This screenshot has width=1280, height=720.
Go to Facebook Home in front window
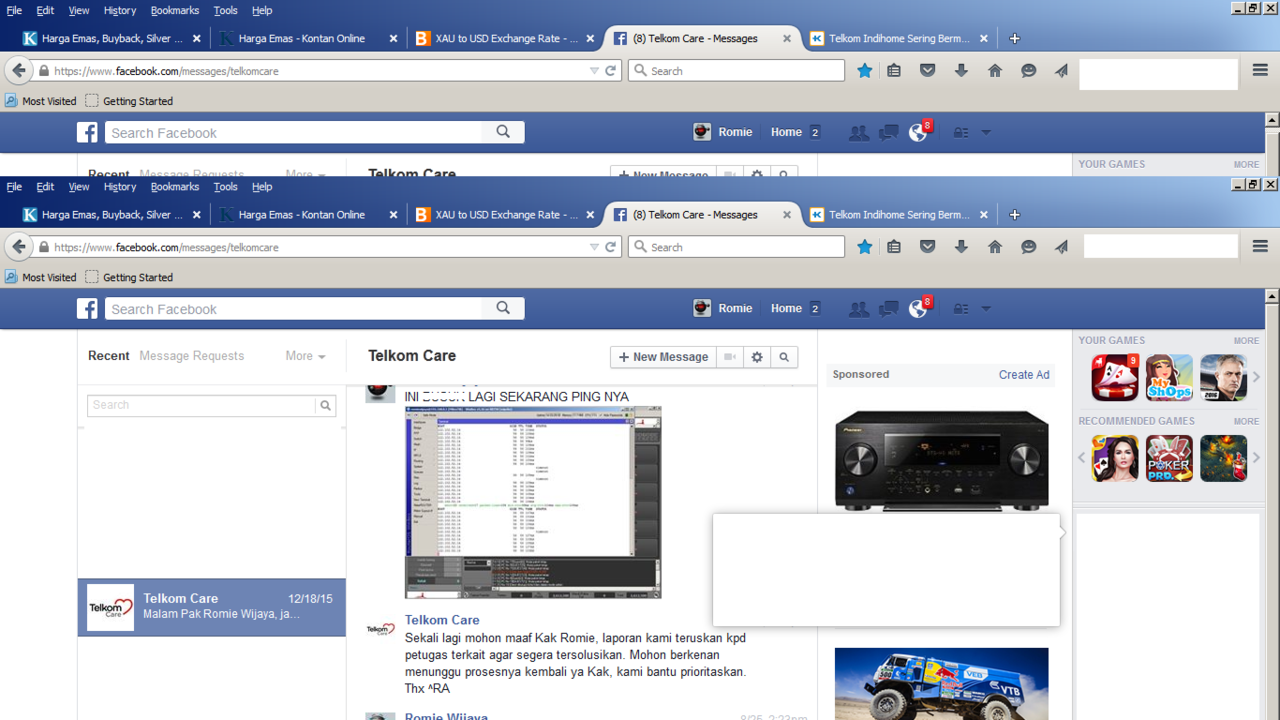click(786, 309)
